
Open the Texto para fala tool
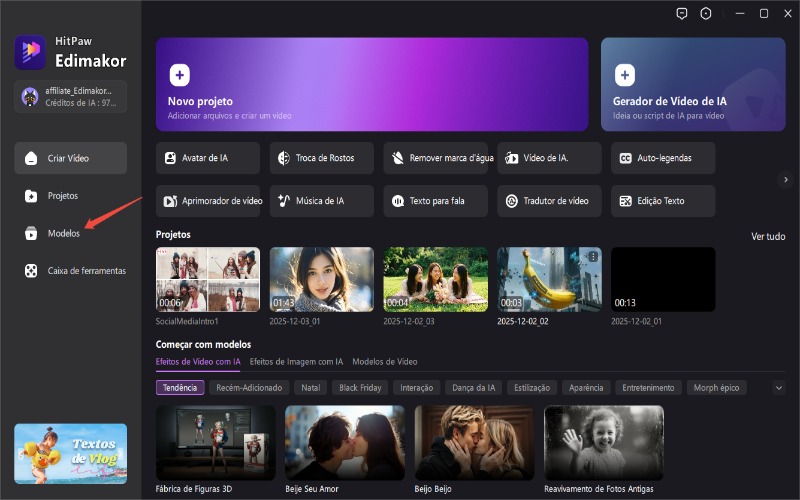click(436, 201)
